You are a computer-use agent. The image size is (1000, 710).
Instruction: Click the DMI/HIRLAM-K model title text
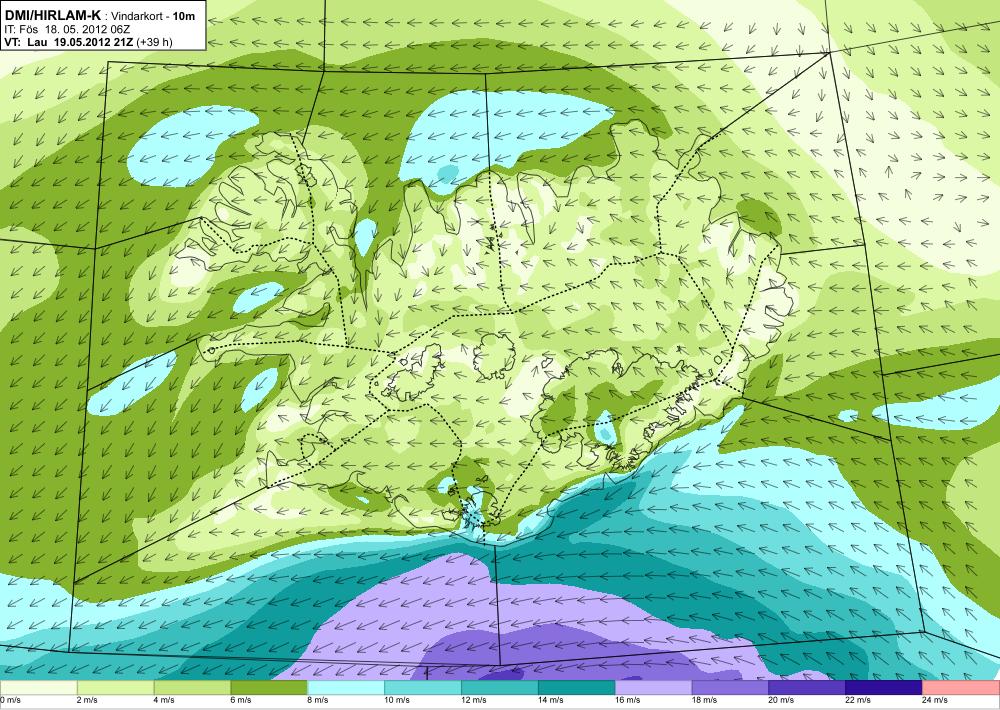pyautogui.click(x=52, y=15)
